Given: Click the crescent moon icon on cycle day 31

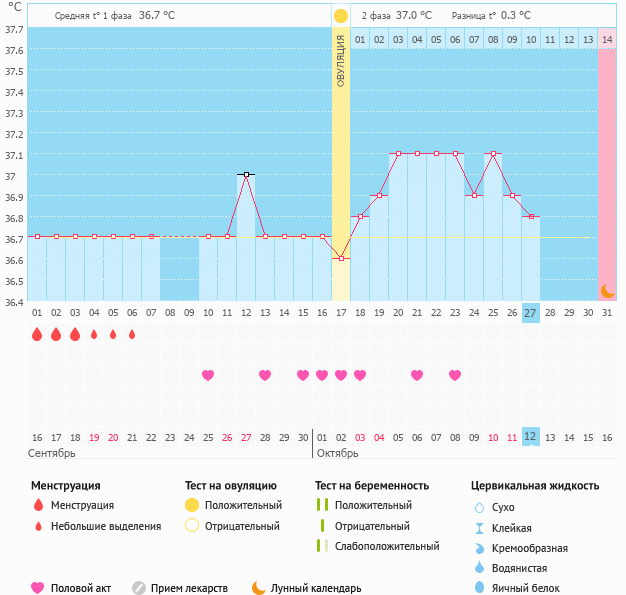Looking at the screenshot, I should 607,291.
